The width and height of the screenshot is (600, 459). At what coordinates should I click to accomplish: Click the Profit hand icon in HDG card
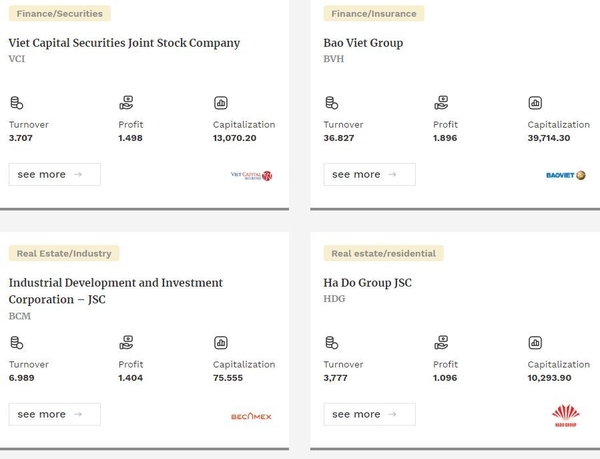pyautogui.click(x=441, y=343)
